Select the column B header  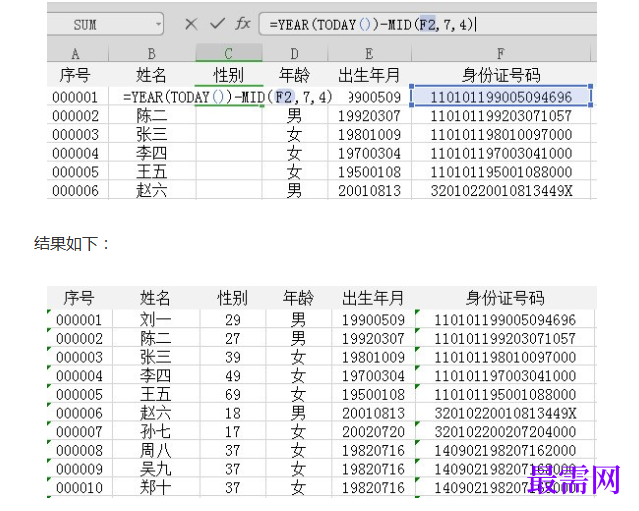point(151,54)
